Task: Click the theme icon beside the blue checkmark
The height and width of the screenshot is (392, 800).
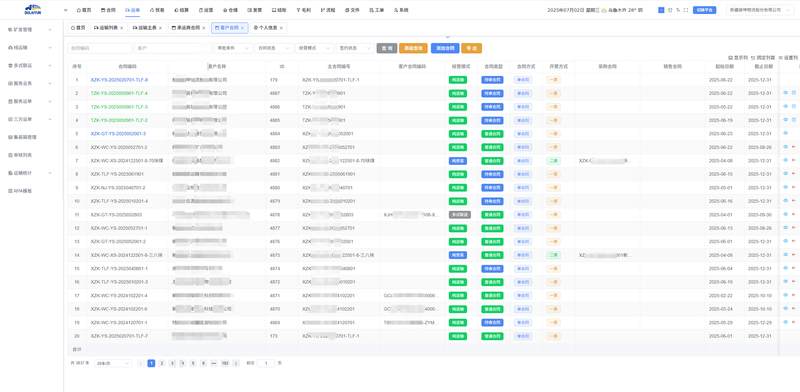Action: pyautogui.click(x=670, y=10)
